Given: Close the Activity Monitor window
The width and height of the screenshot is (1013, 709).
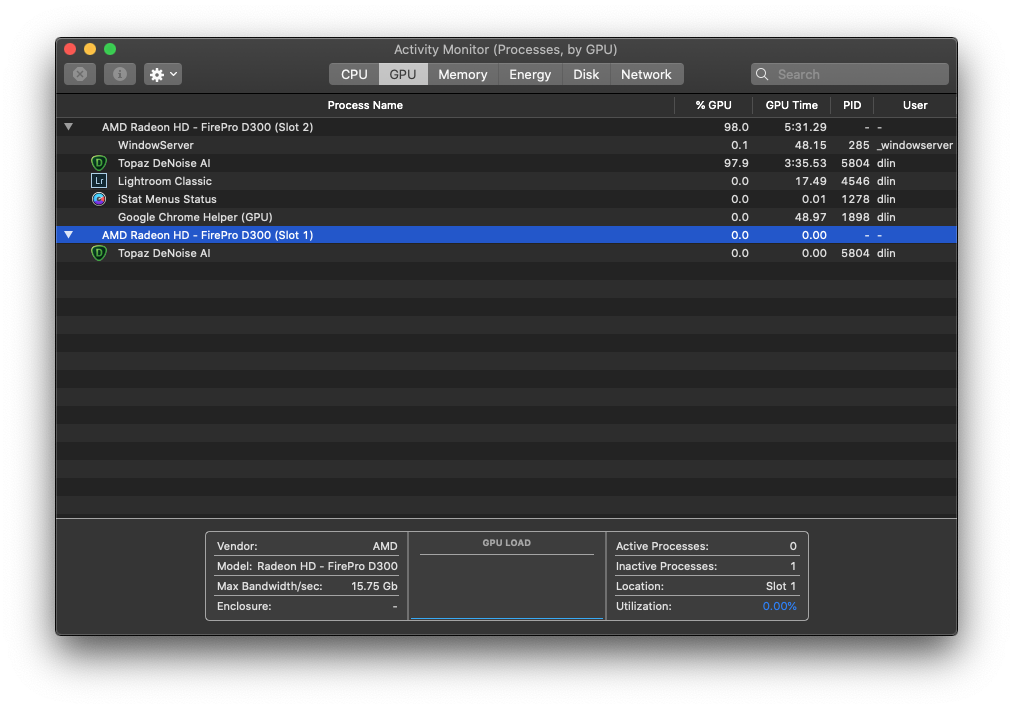Looking at the screenshot, I should pos(70,49).
